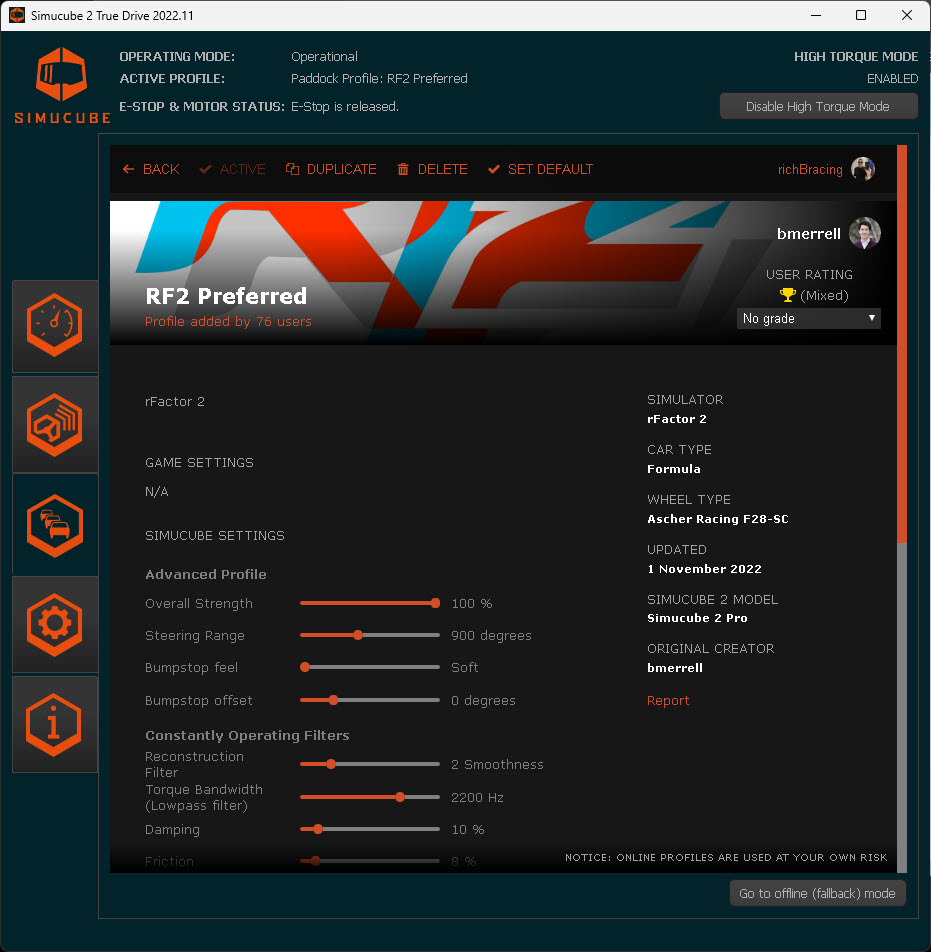Adjust the Overall Strength slider
Screen dimensions: 931x952
370,604
